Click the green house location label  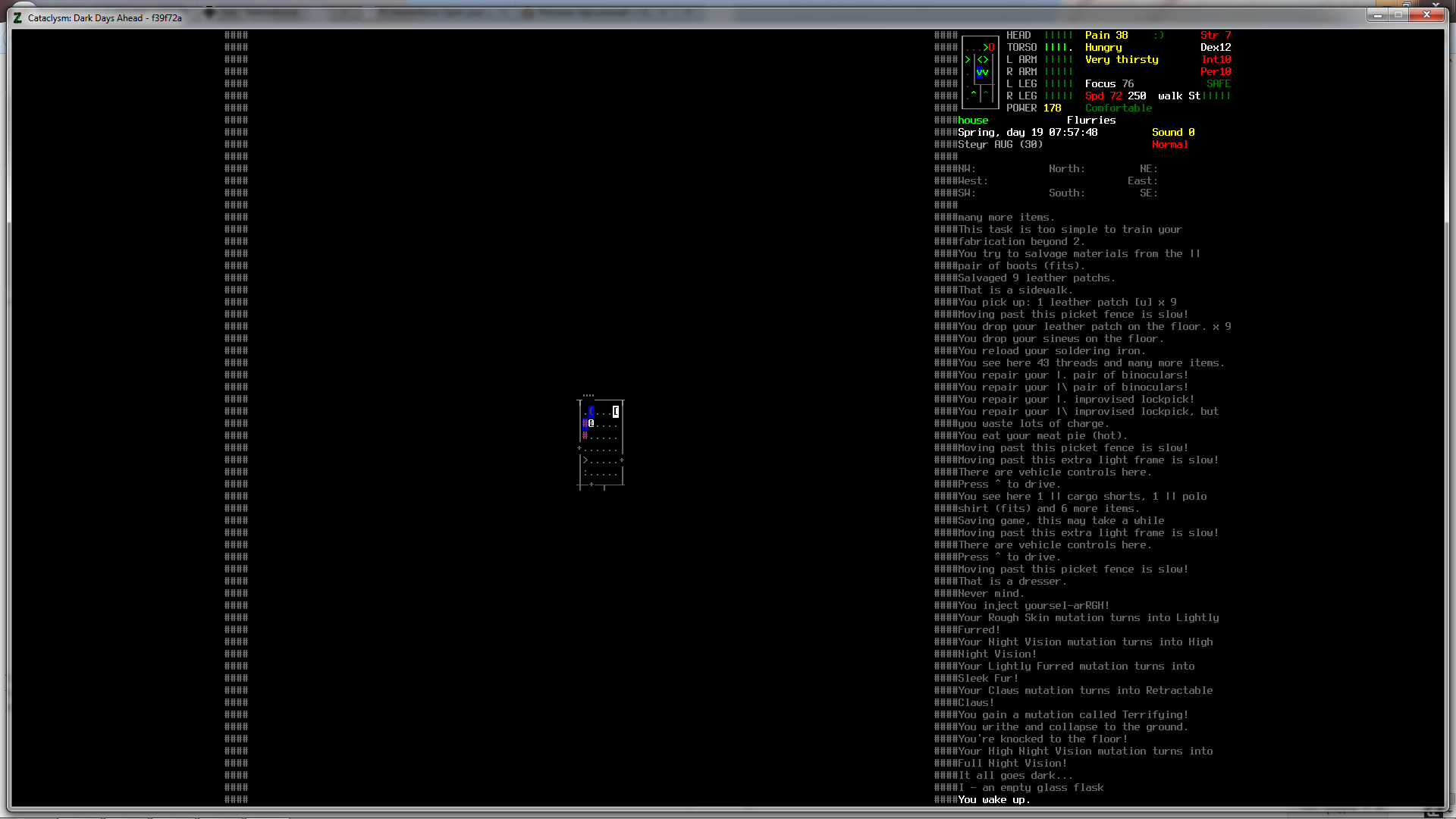click(x=972, y=120)
